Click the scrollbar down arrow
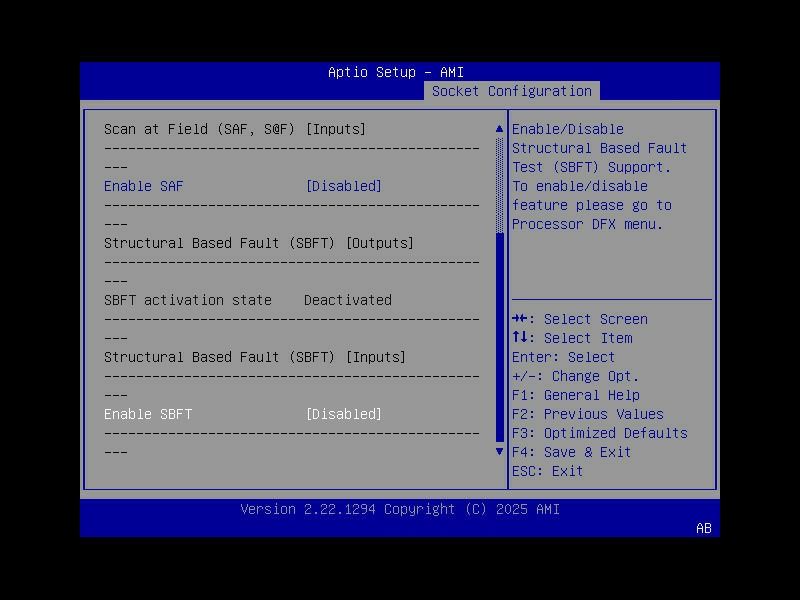Viewport: 800px width, 600px height. (499, 451)
